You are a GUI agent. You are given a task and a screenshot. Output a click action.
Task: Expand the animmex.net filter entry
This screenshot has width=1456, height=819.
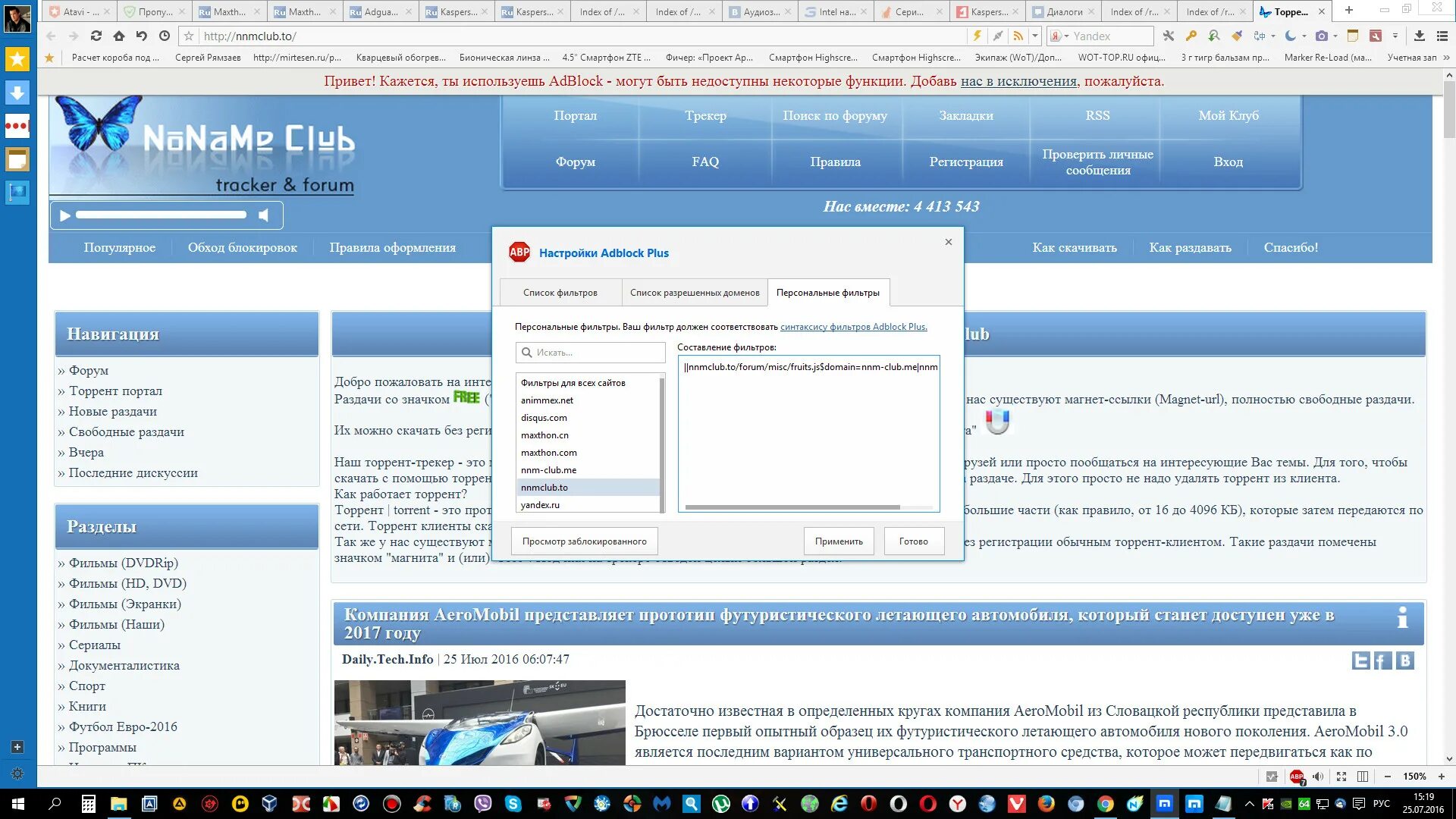[x=547, y=400]
